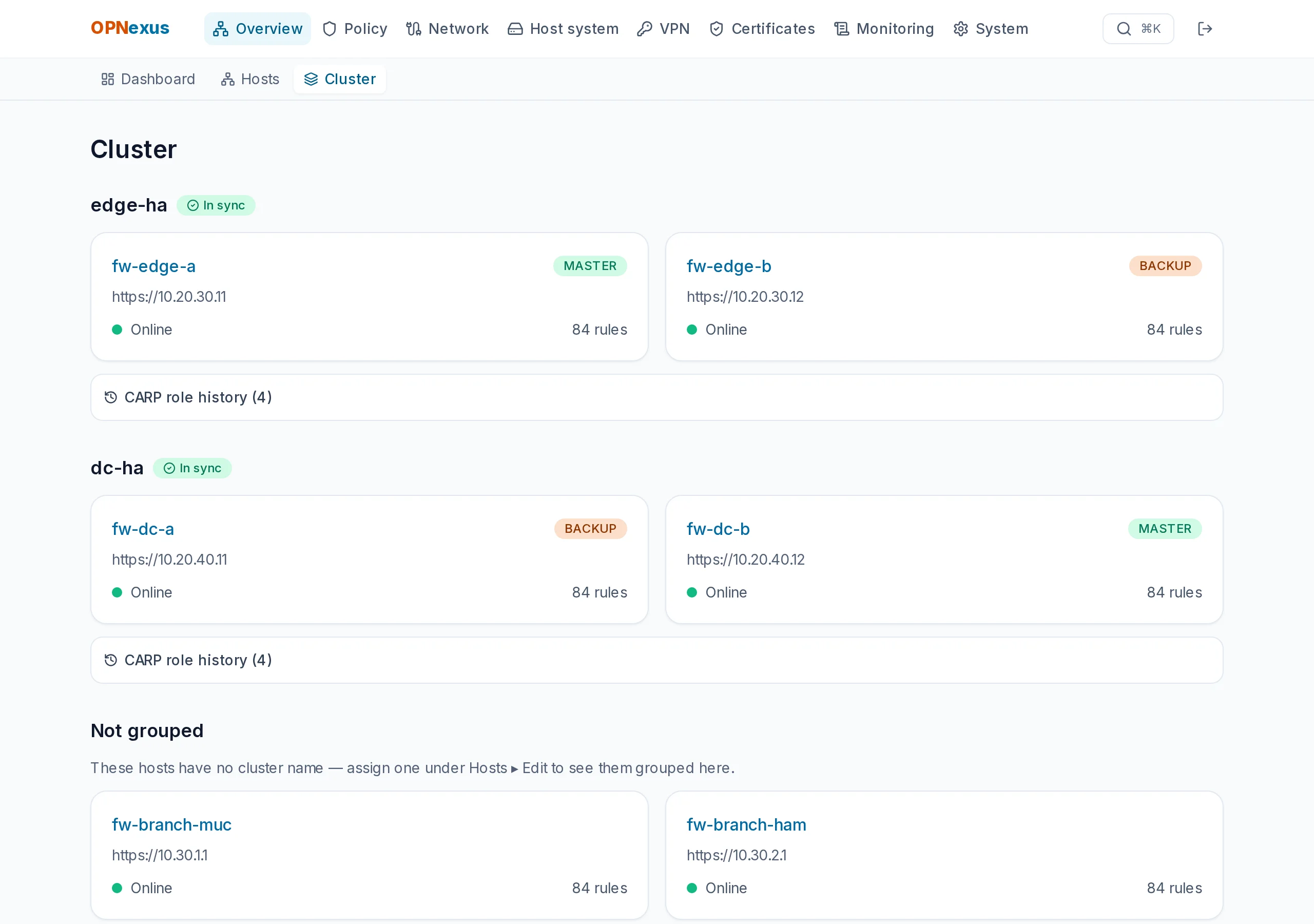Image resolution: width=1314 pixels, height=924 pixels.
Task: Click the edge-ha In sync badge
Action: 216,205
